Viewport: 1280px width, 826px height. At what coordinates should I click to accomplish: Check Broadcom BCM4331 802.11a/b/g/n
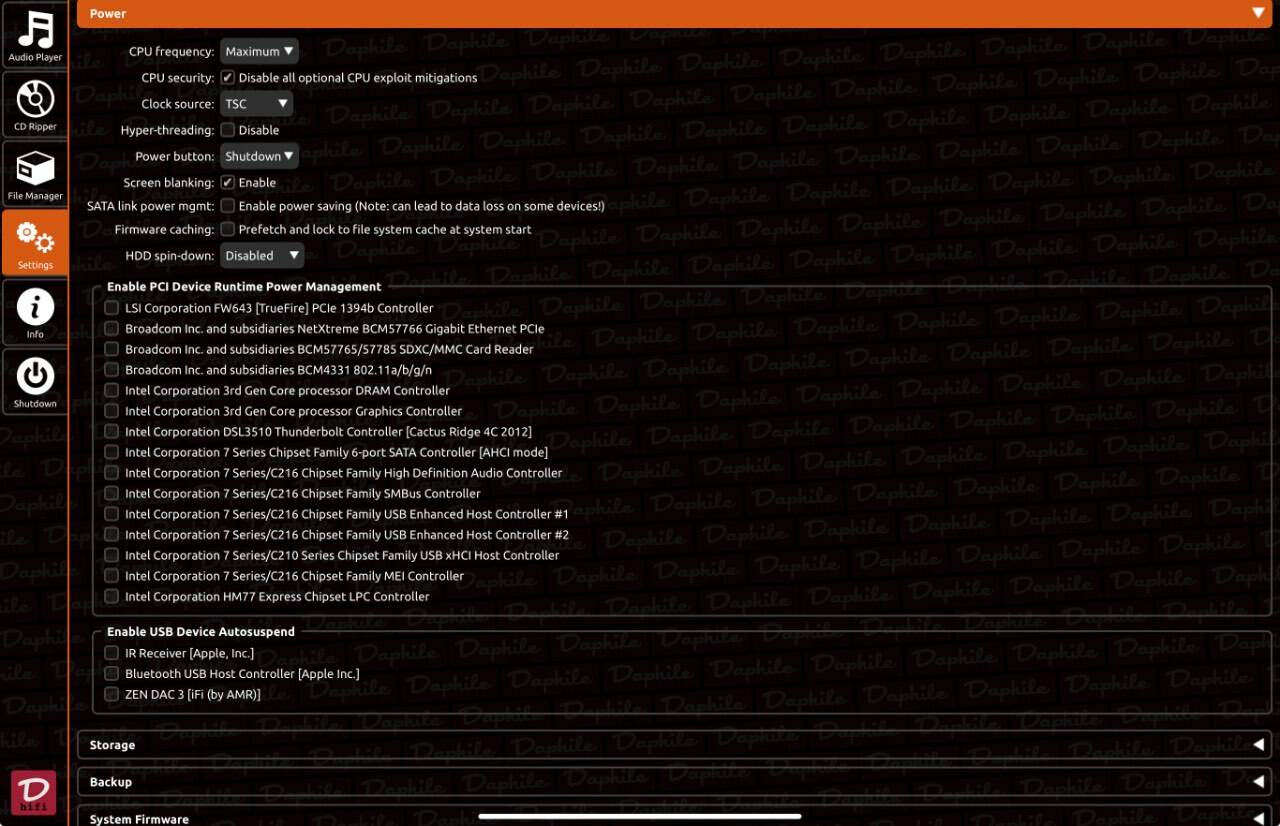click(112, 370)
